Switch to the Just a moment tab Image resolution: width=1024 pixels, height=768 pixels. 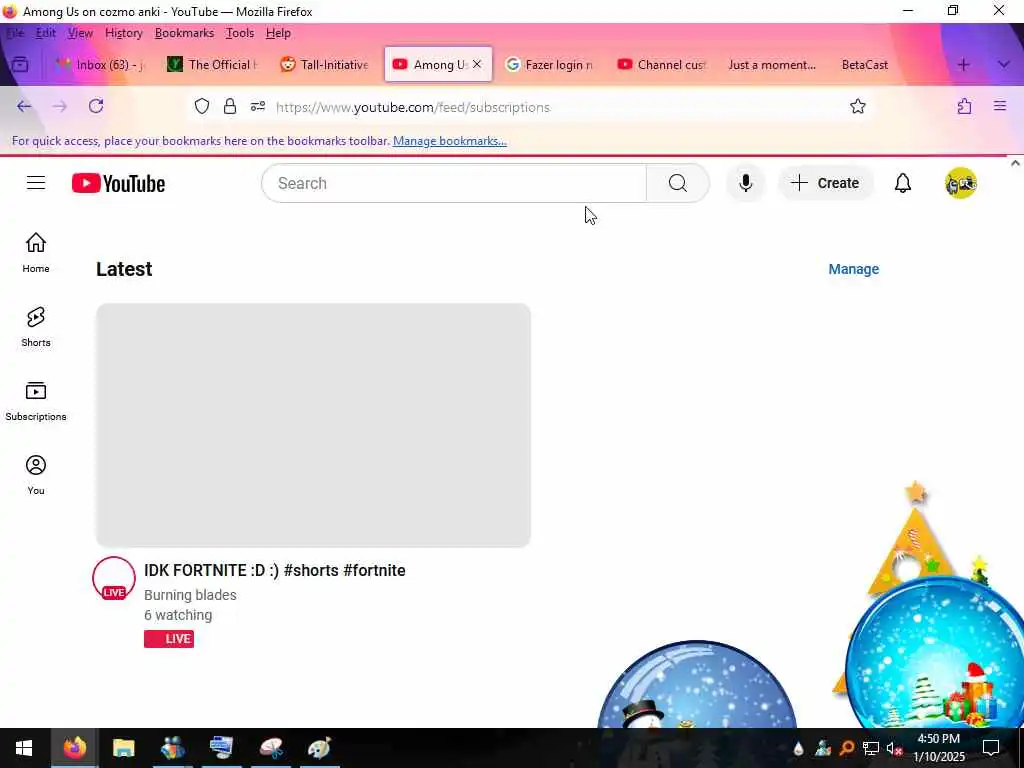click(772, 65)
